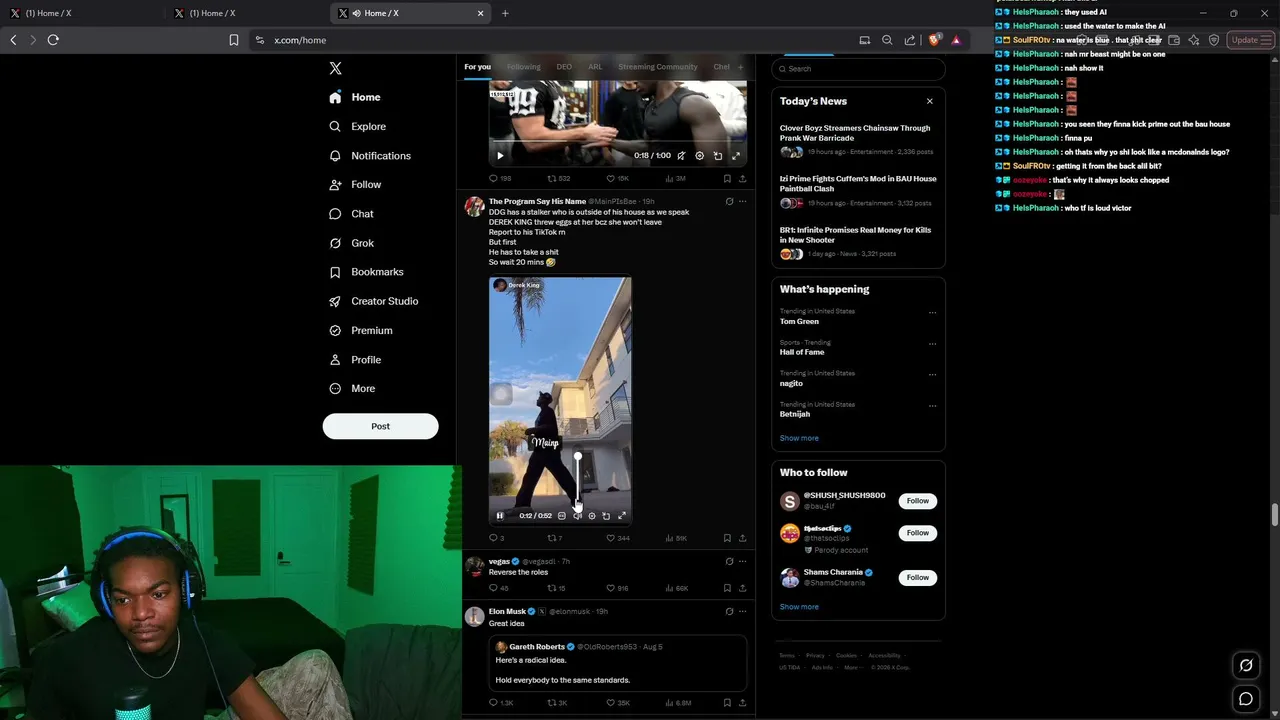Toggle picture-in-picture on the Derek King video
The image size is (1280, 720).
[606, 516]
